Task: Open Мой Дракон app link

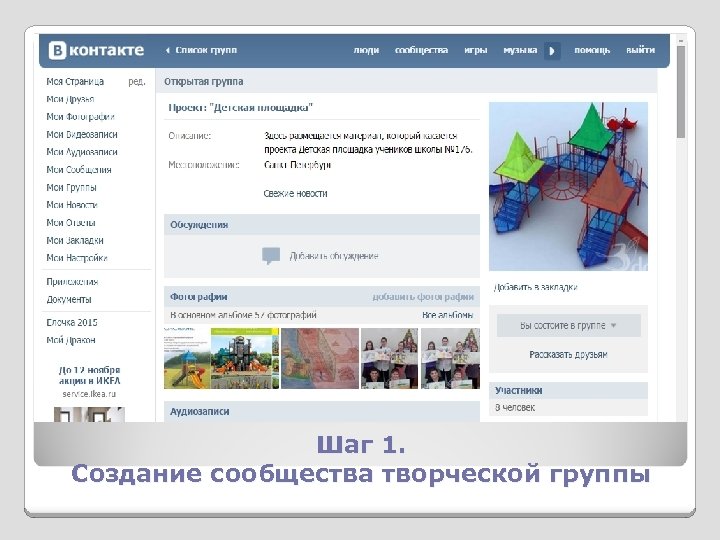Action: [71, 340]
